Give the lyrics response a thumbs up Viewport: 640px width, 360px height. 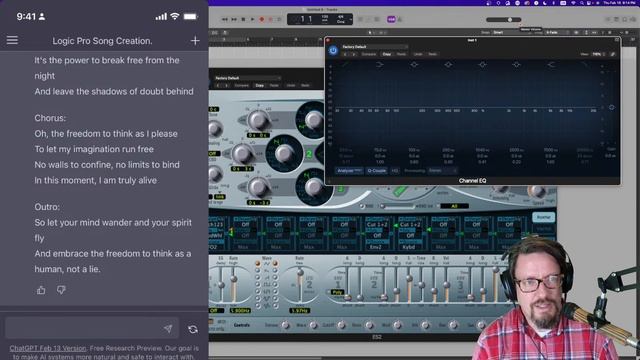coord(41,290)
